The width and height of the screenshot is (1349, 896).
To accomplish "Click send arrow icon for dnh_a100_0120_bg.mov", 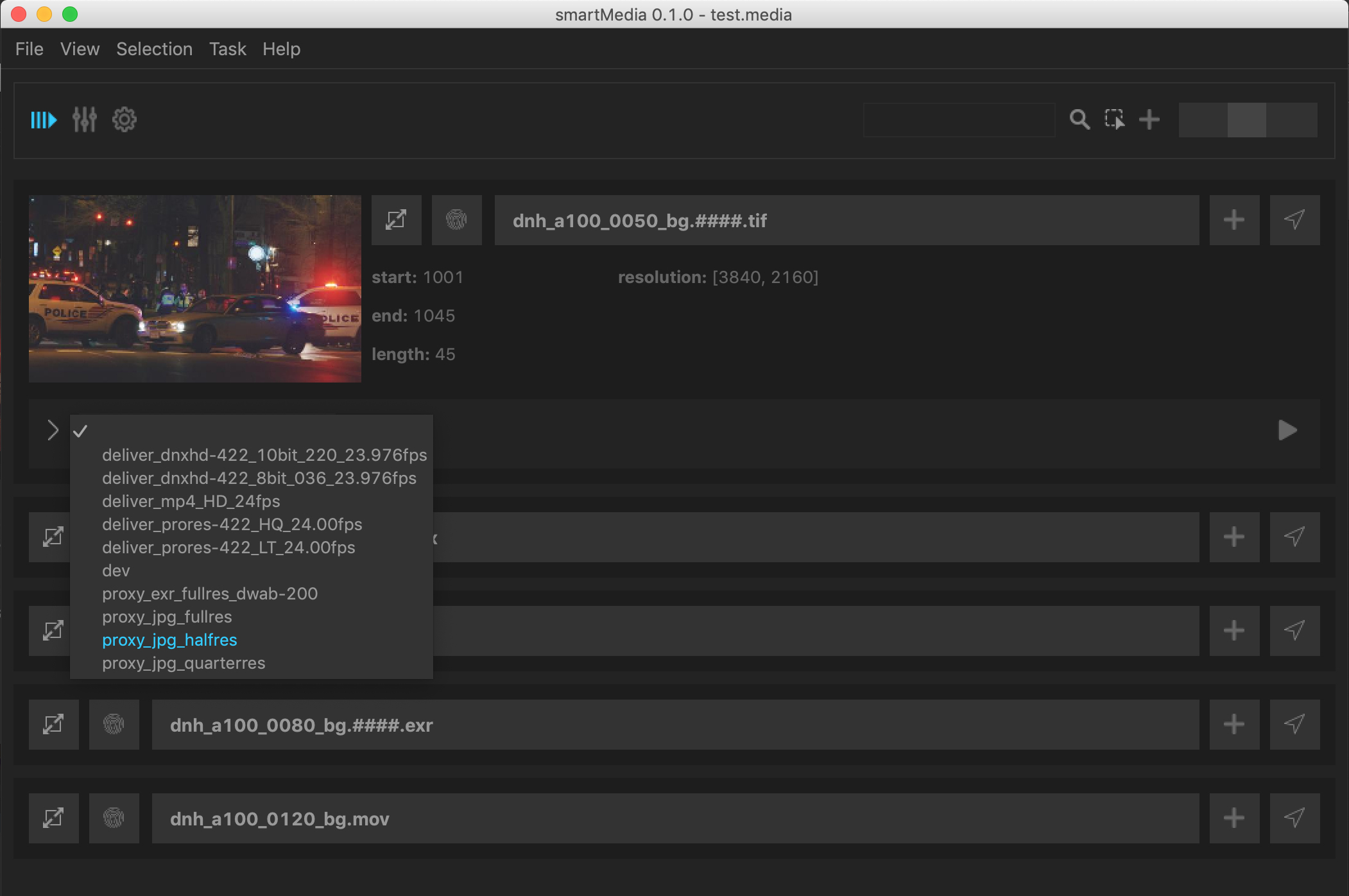I will (1294, 818).
